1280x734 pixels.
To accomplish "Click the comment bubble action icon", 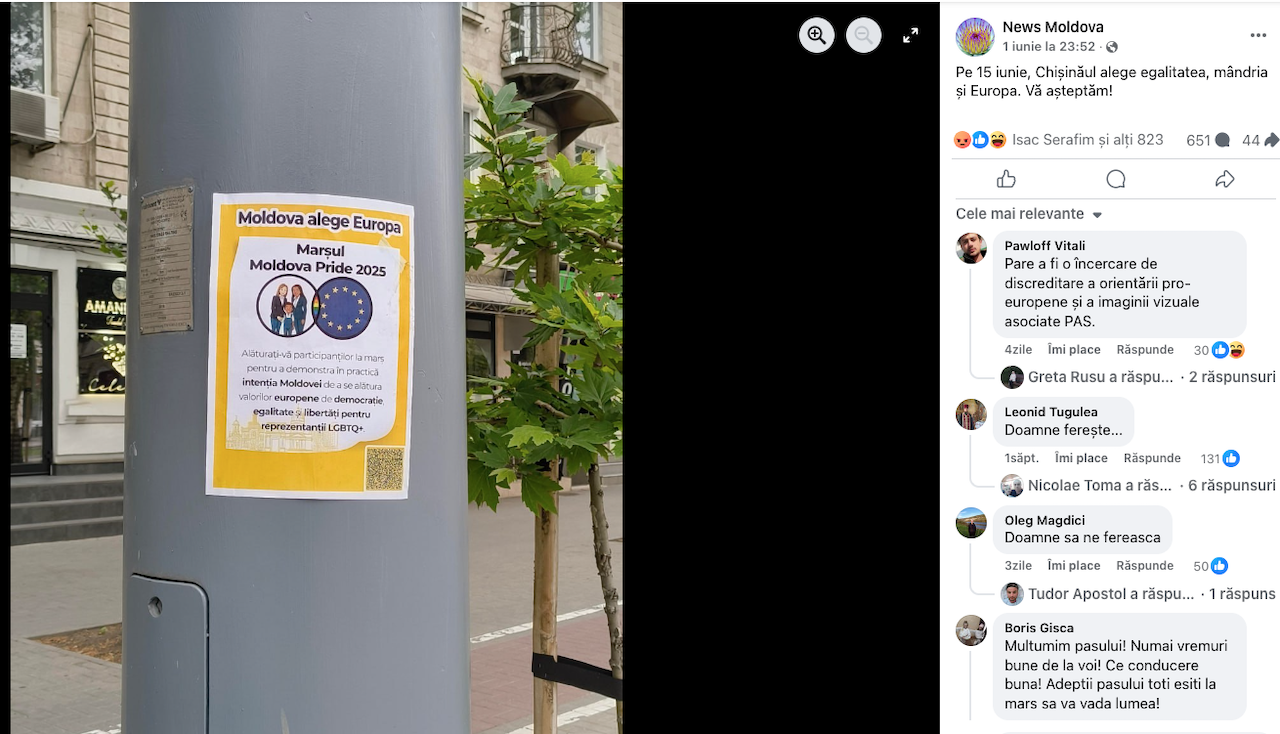I will click(x=1116, y=179).
